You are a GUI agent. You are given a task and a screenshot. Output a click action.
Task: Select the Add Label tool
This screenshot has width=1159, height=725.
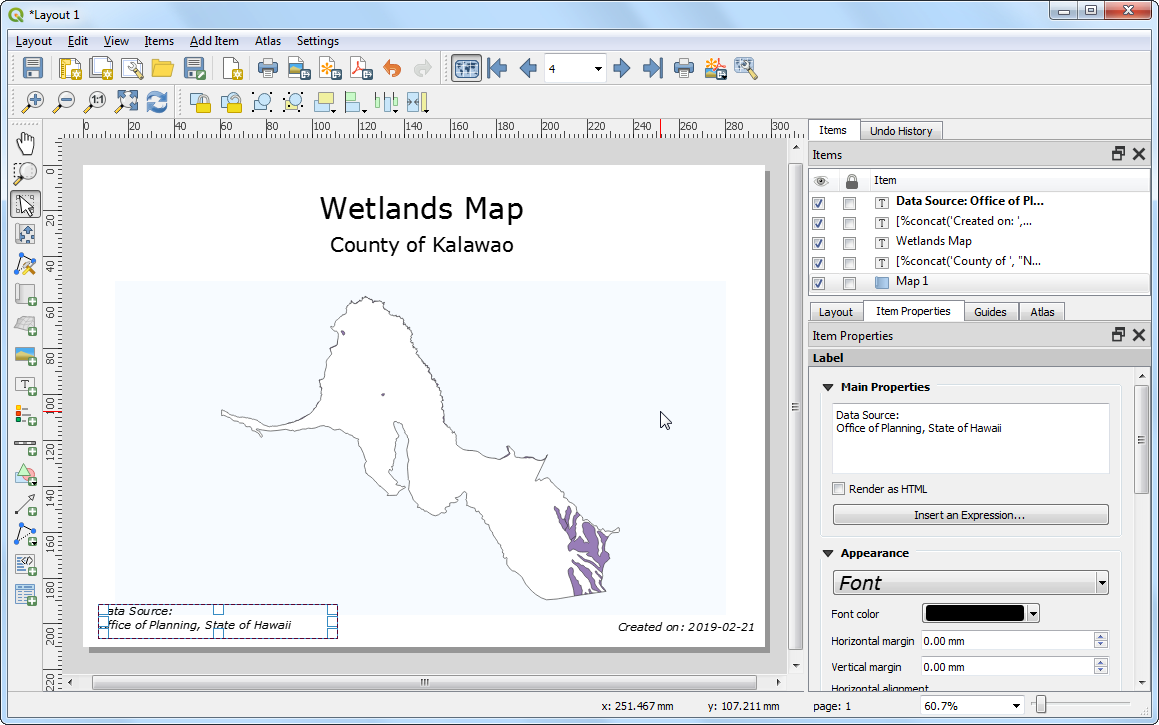click(26, 385)
